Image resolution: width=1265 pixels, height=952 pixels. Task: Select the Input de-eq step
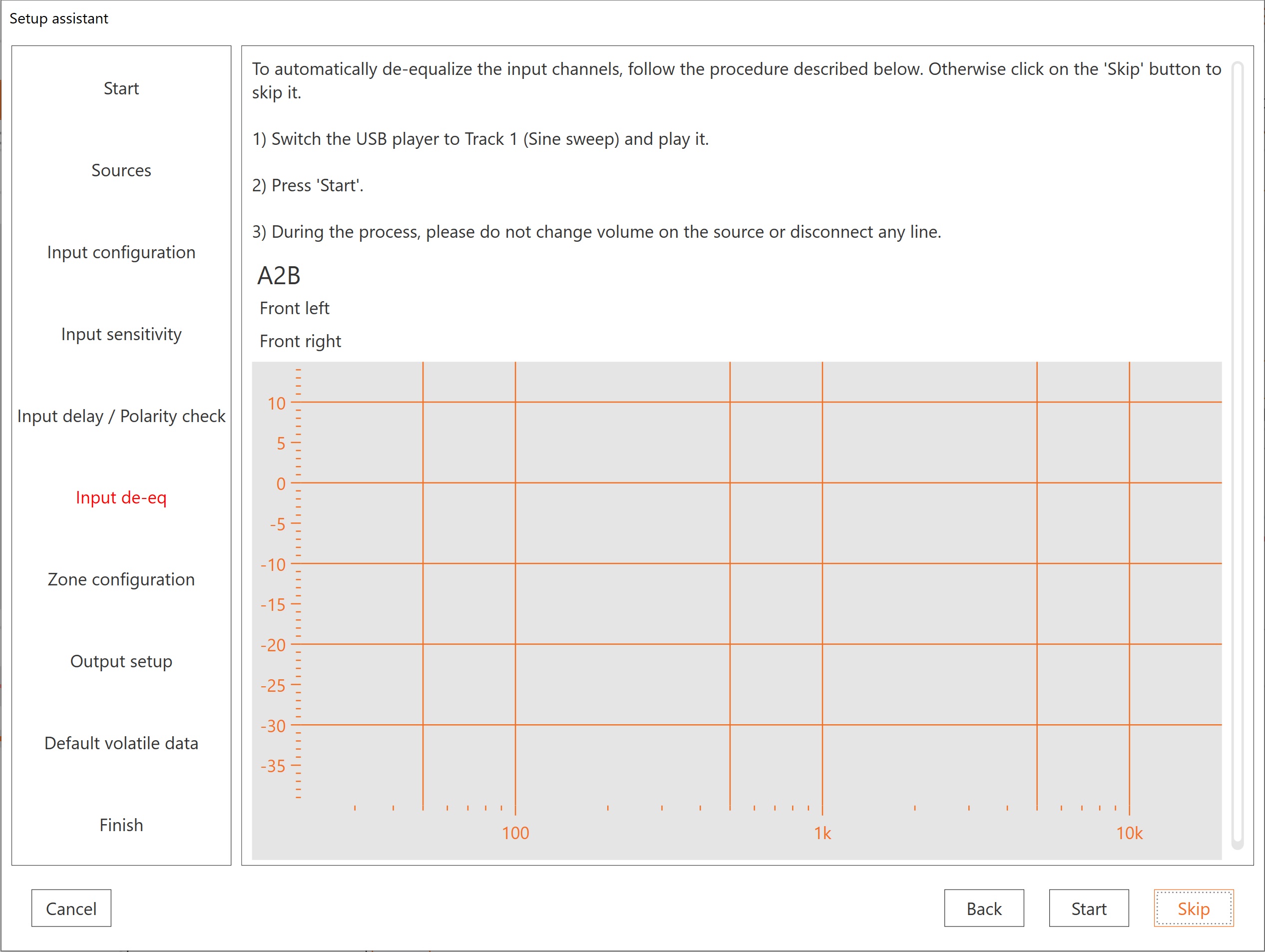point(121,497)
